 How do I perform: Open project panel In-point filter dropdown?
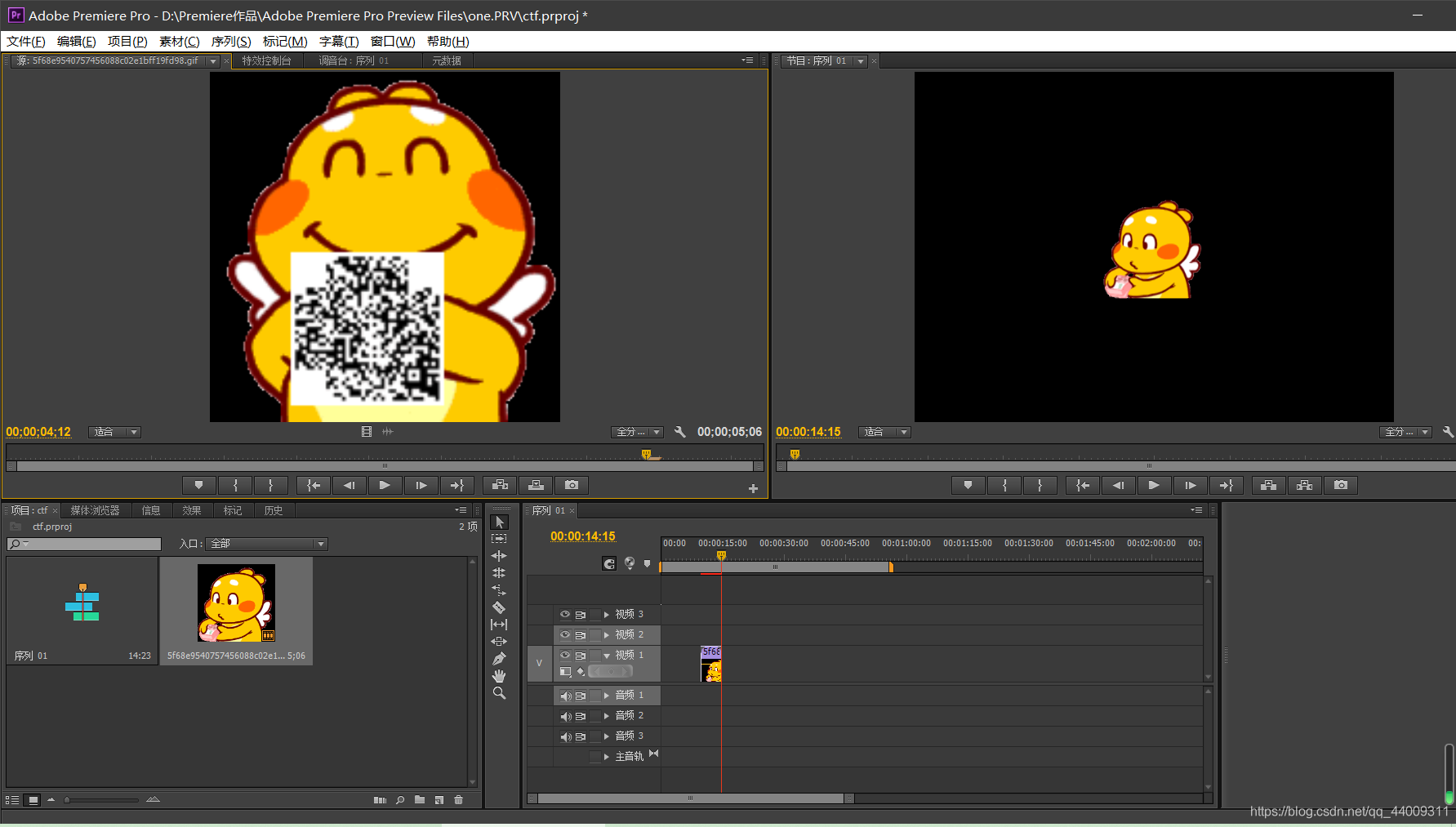[266, 544]
